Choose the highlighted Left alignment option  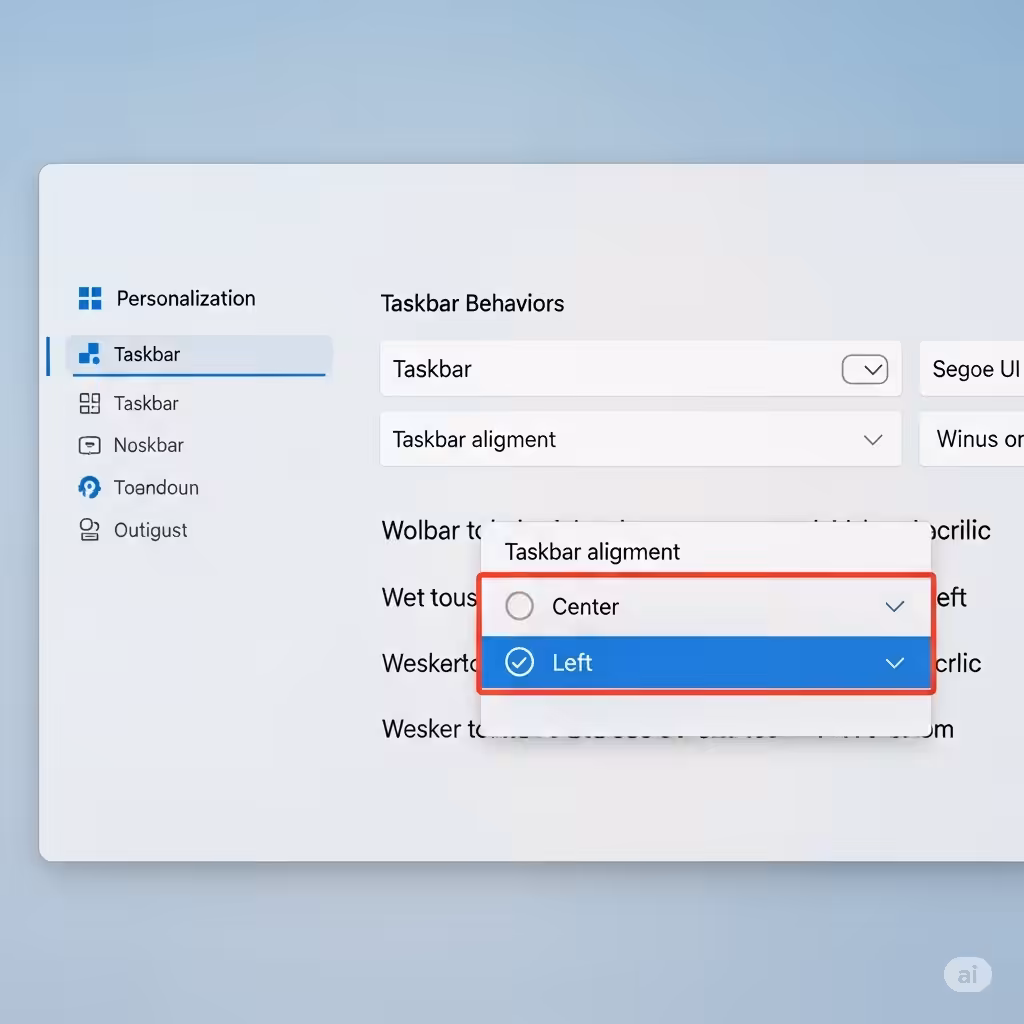tap(706, 663)
